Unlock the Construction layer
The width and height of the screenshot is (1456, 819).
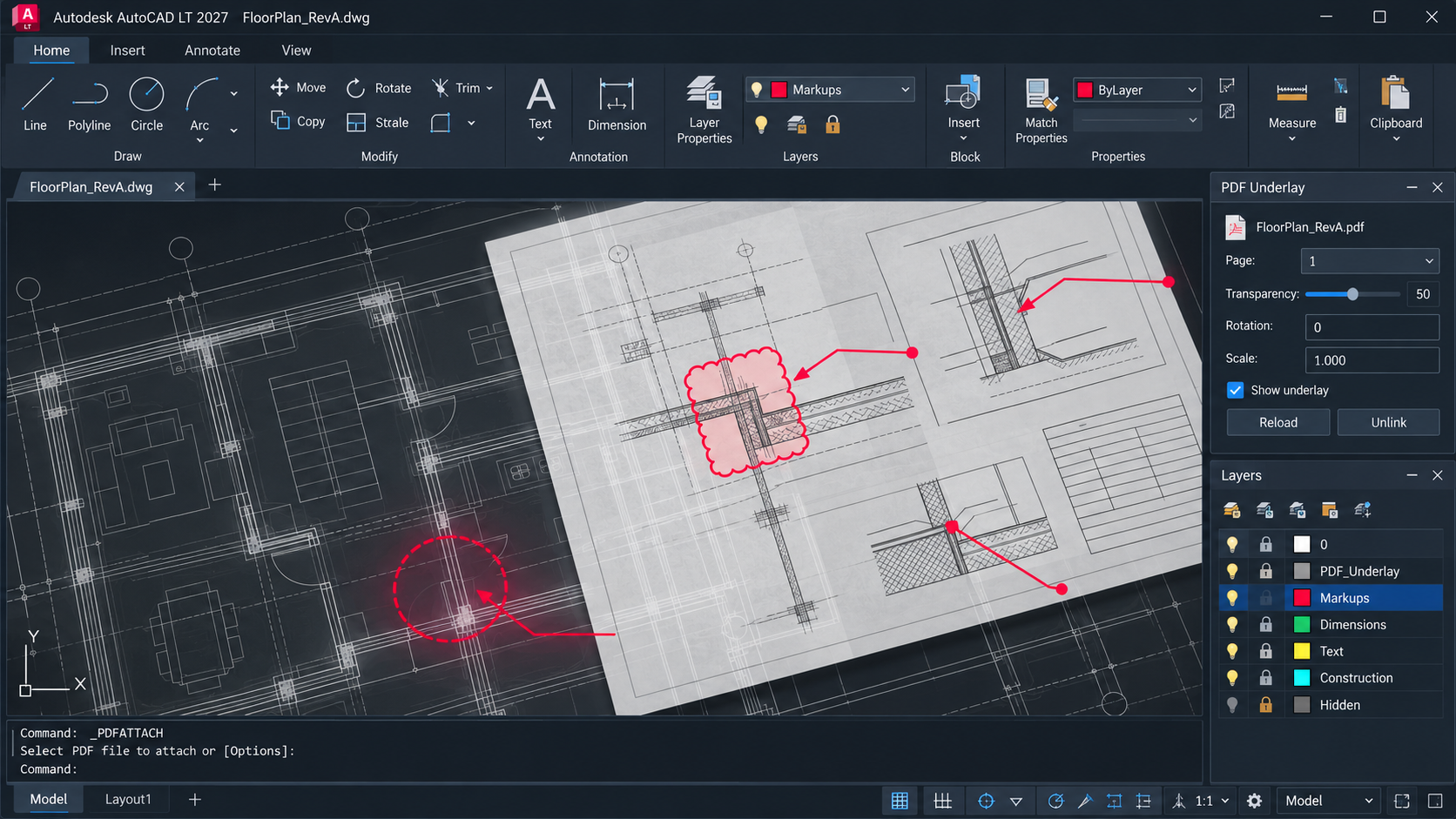[x=1266, y=678]
